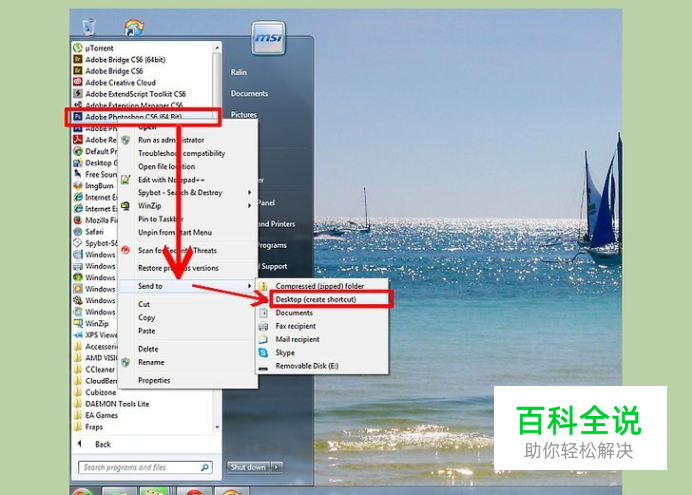Viewport: 692px width, 495px height.
Task: Choose Restore previous versions
Action: point(178,268)
